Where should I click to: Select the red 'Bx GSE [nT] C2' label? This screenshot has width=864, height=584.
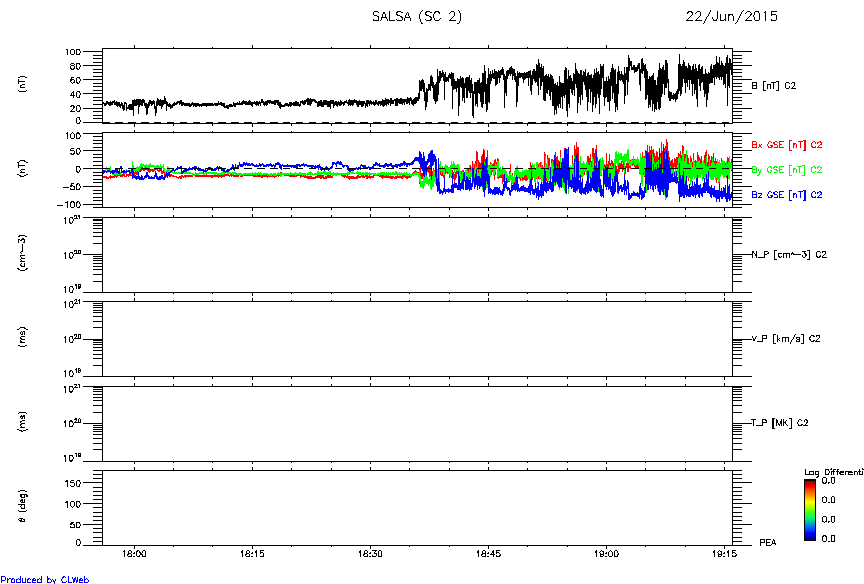pyautogui.click(x=787, y=145)
